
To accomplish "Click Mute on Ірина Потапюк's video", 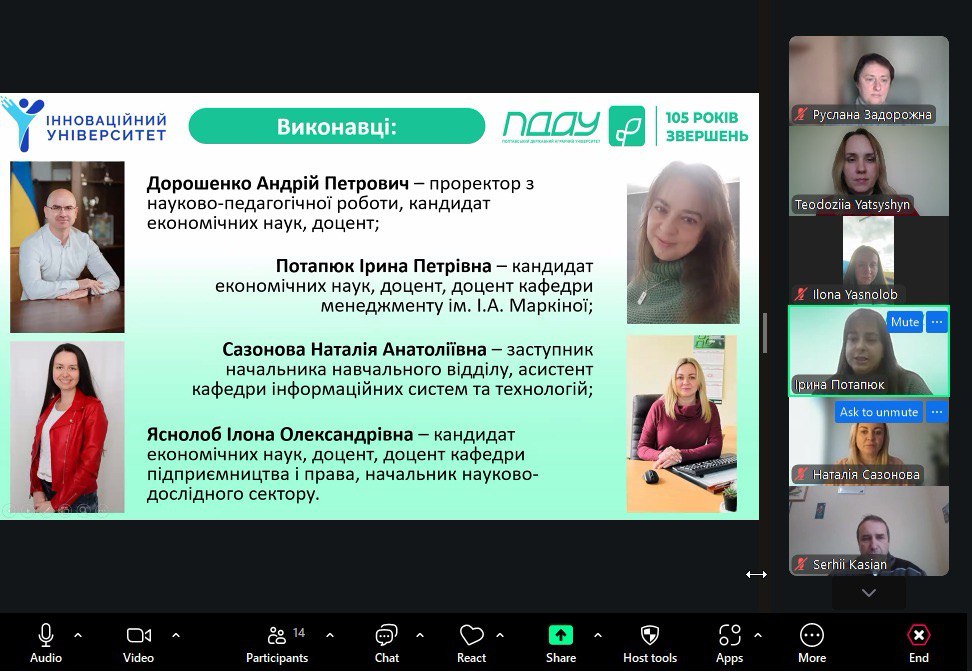I will (904, 322).
